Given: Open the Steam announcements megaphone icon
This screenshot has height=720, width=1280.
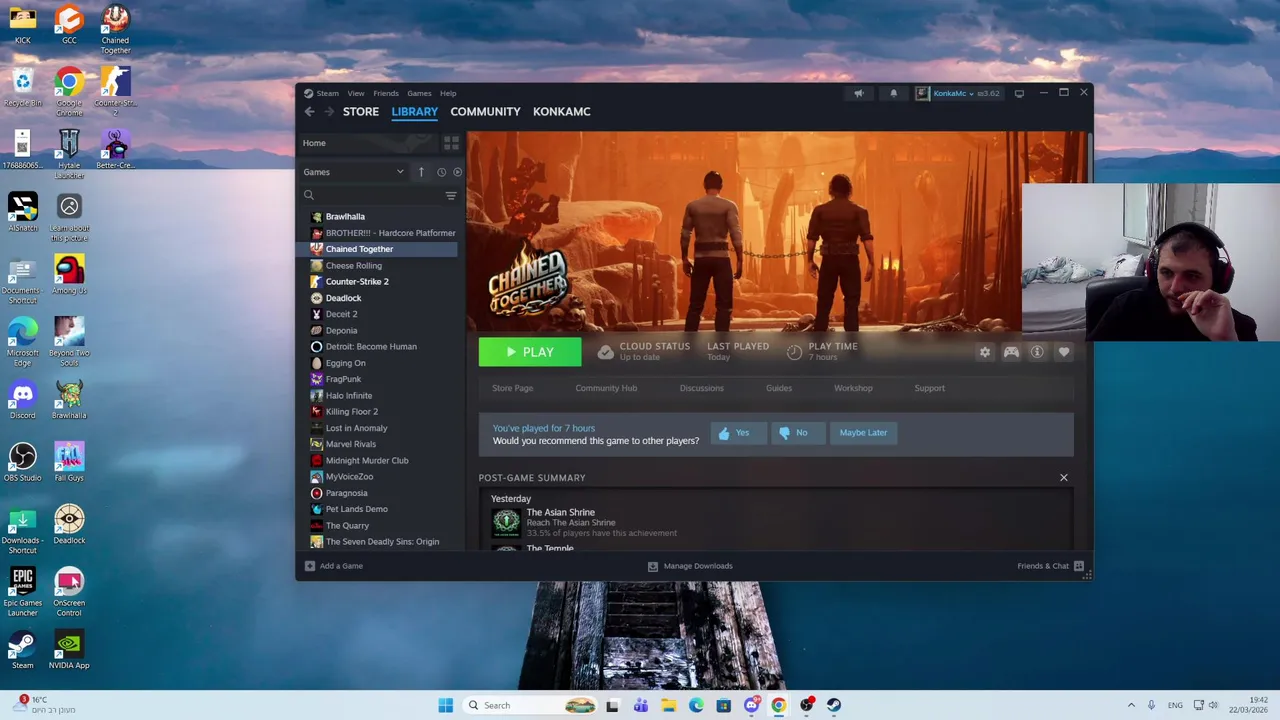Looking at the screenshot, I should pyautogui.click(x=858, y=93).
